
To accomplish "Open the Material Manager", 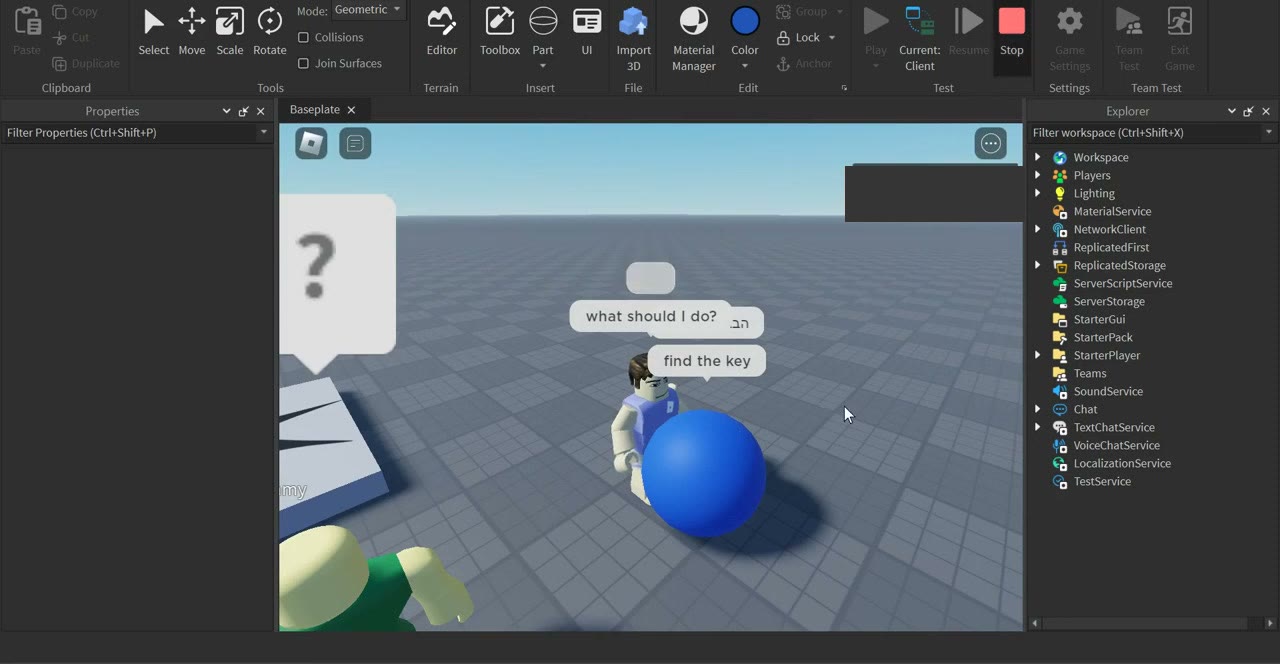I will click(x=693, y=39).
